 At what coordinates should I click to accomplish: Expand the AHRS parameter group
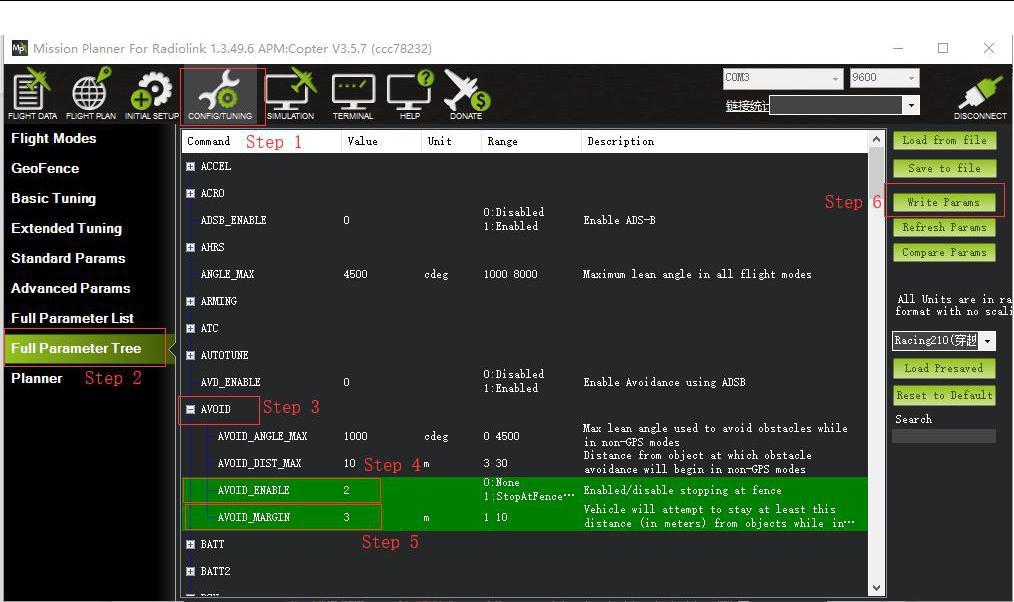pos(190,247)
